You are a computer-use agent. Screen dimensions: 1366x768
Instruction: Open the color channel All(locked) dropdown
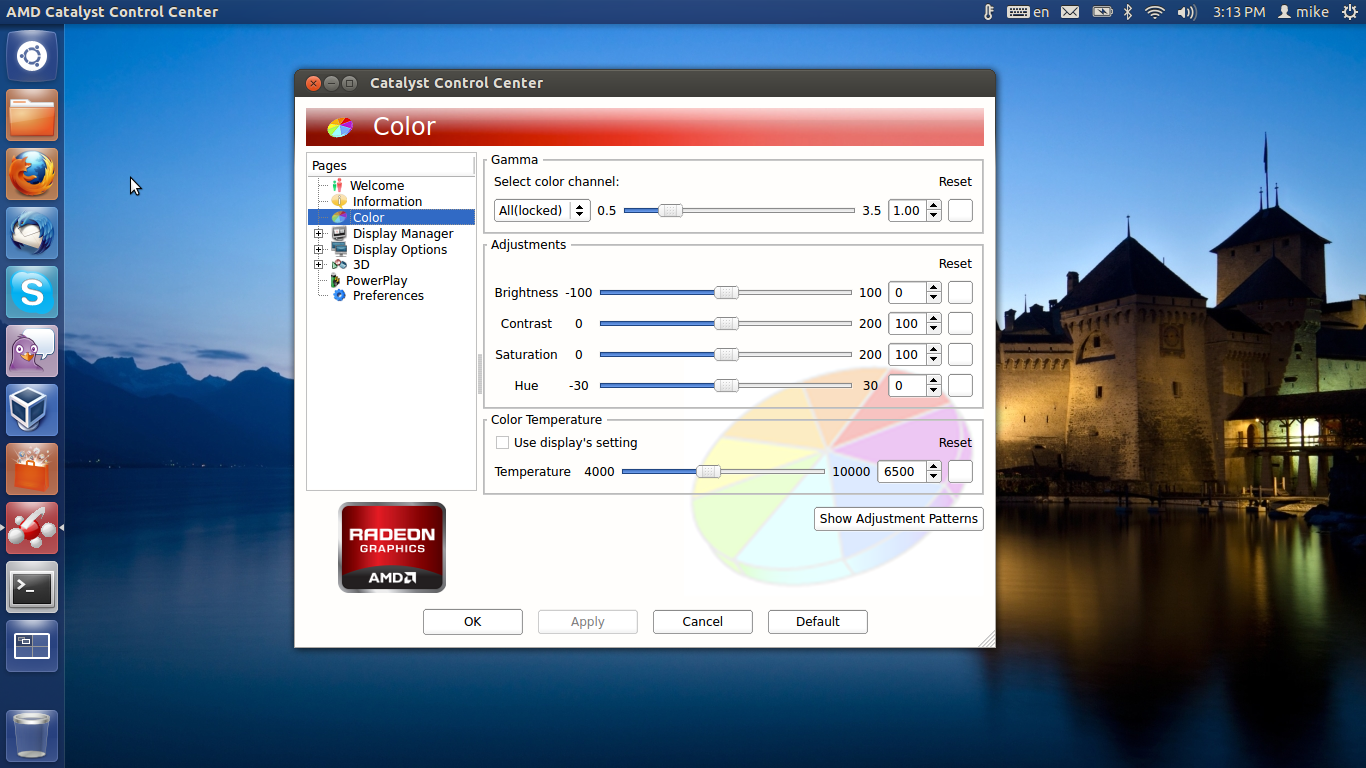pyautogui.click(x=542, y=211)
